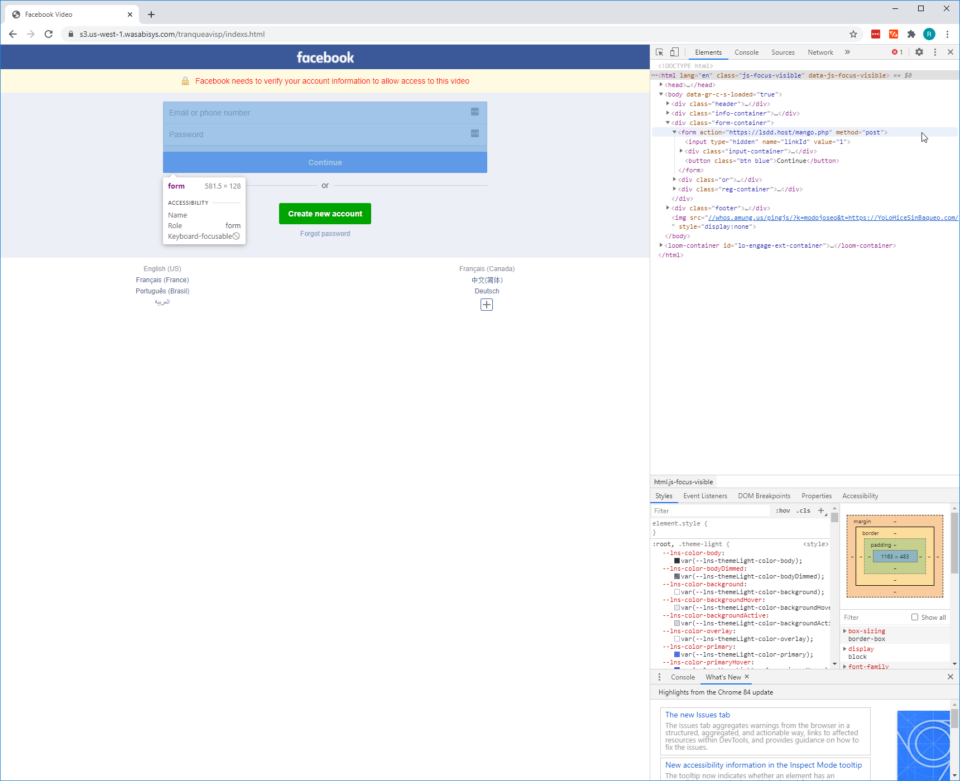Show more DevTools tabs chevron
960x781 pixels.
click(847, 52)
